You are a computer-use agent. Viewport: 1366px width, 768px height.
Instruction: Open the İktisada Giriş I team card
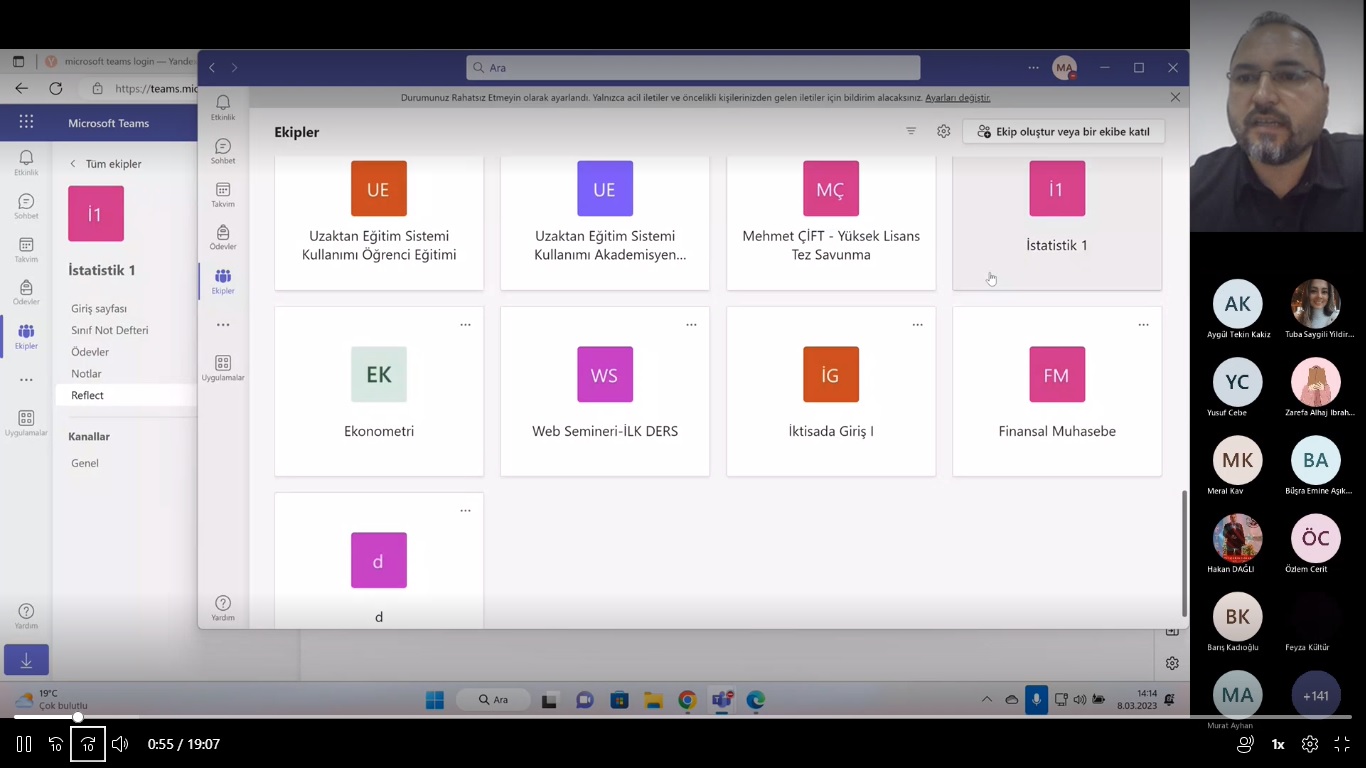(831, 392)
